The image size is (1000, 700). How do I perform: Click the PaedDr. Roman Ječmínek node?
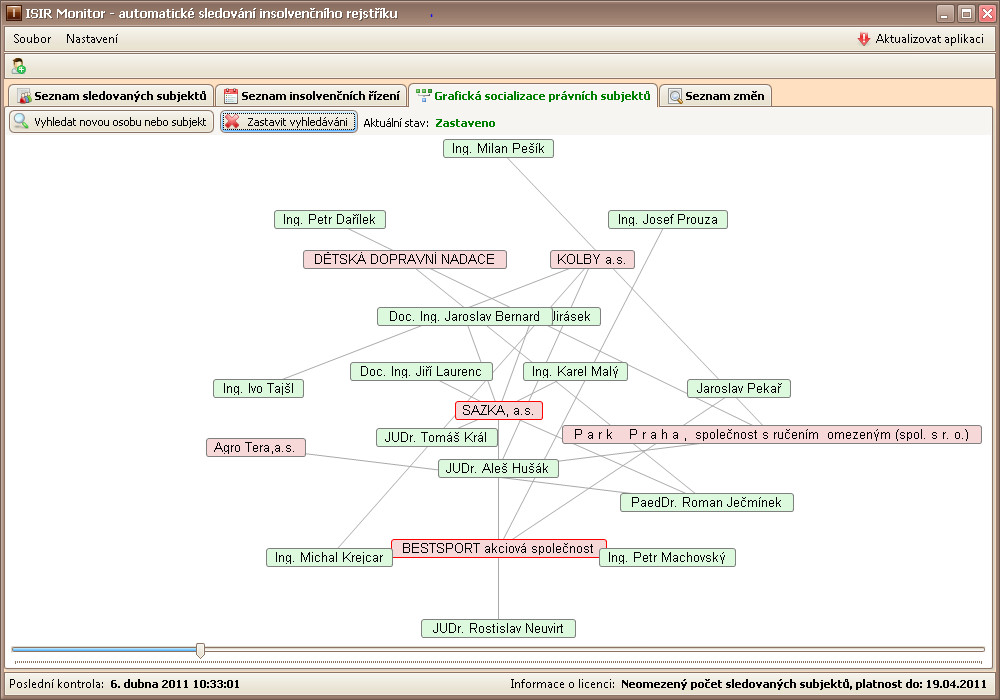point(707,502)
